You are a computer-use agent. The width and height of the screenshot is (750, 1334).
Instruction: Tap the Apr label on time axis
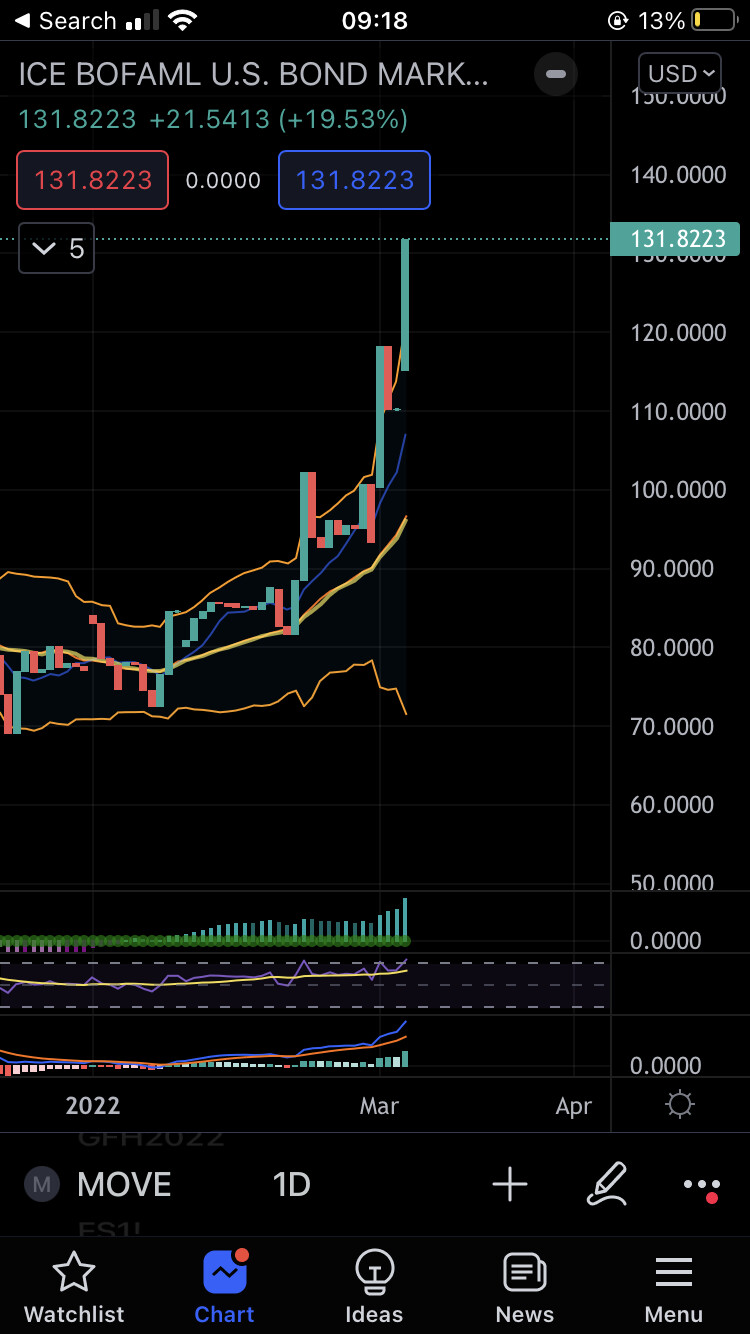573,1106
